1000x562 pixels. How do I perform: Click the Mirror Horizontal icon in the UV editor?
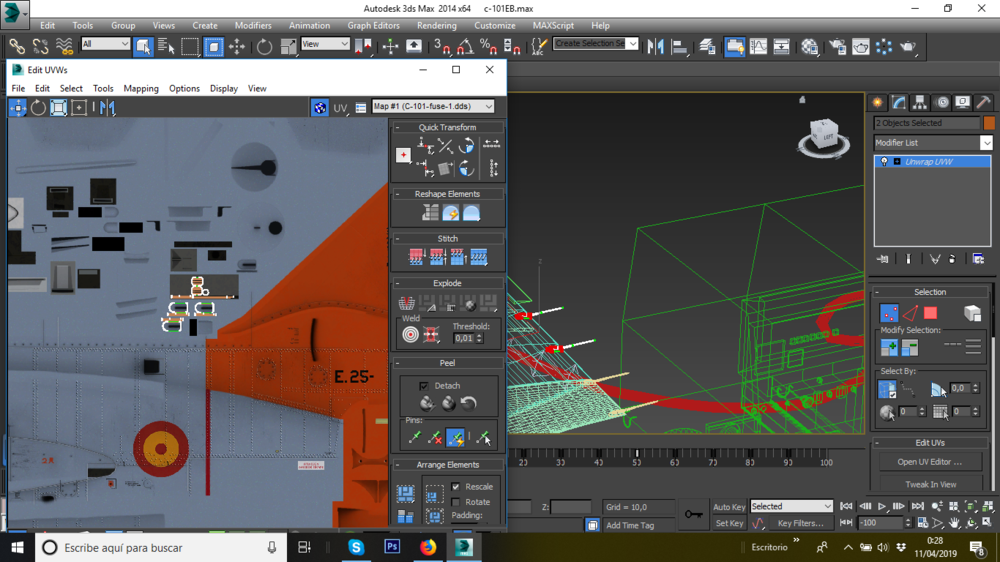coord(107,108)
